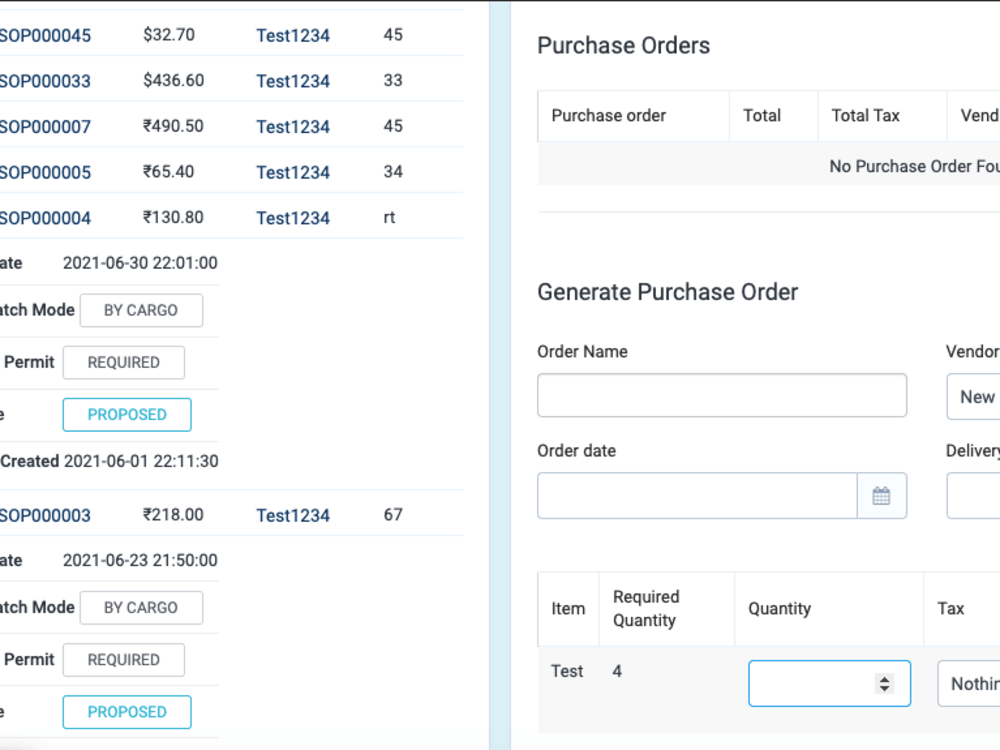Click BY CARGO button under SOP000004
Image resolution: width=1000 pixels, height=750 pixels.
(141, 310)
